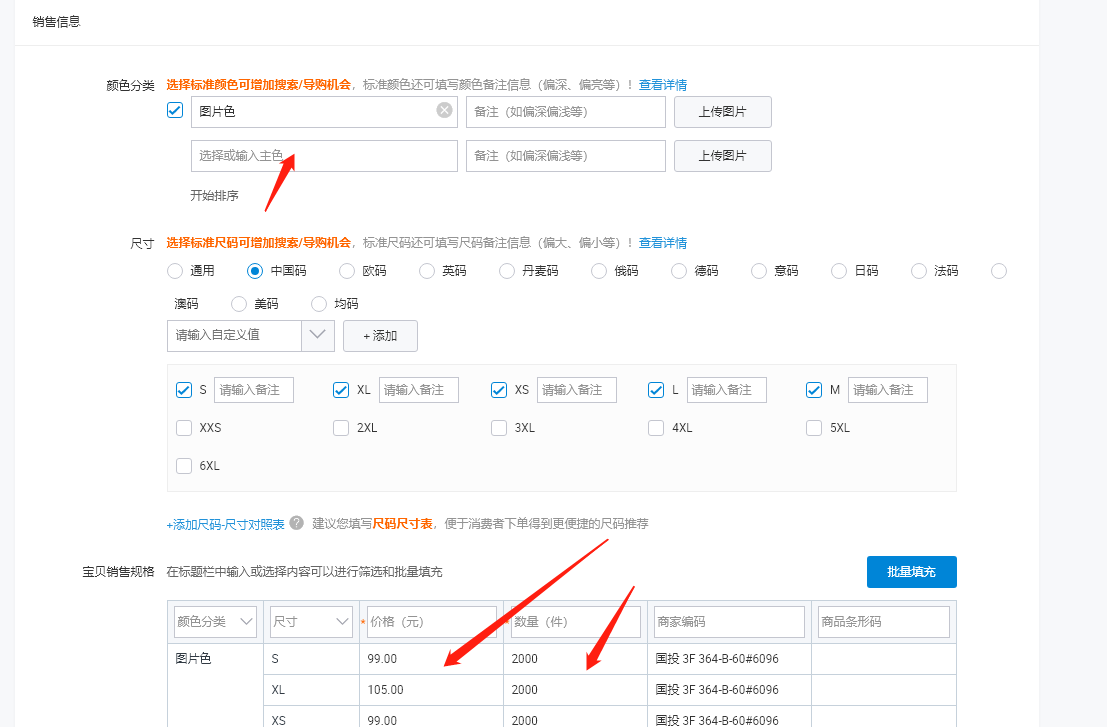Image resolution: width=1107 pixels, height=727 pixels.
Task: Enable size XXS checkbox
Action: click(184, 428)
